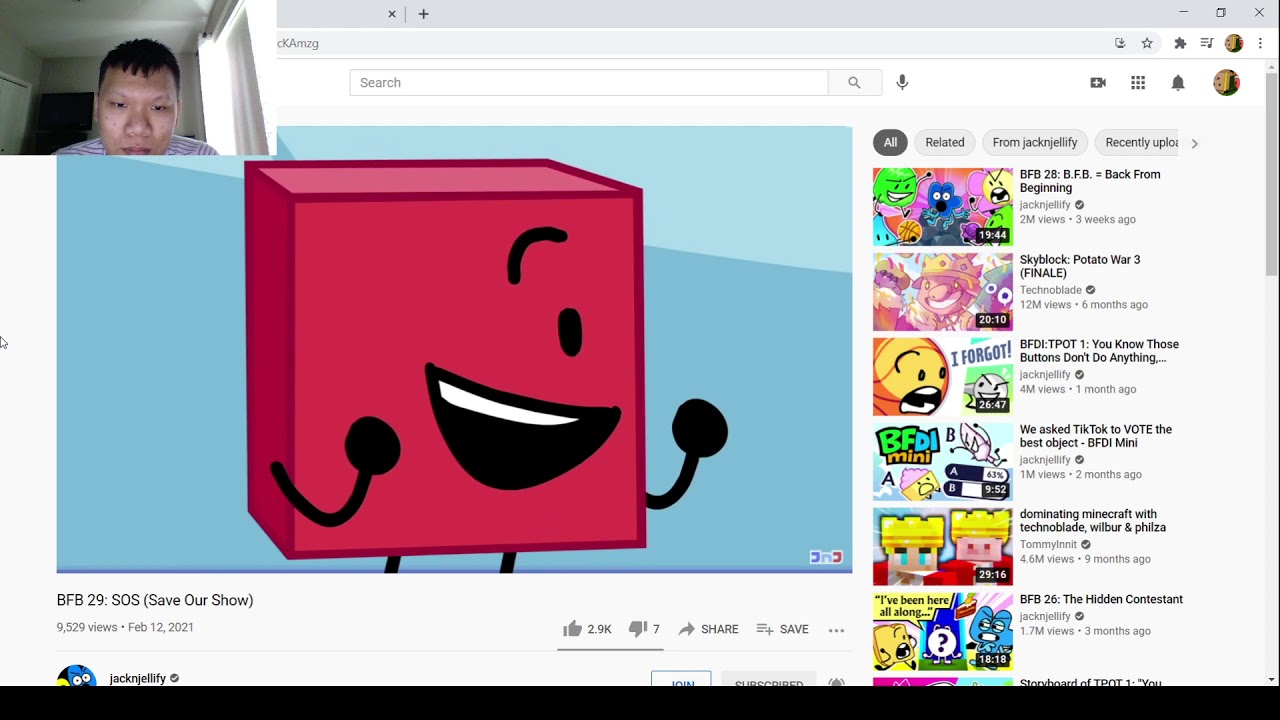The height and width of the screenshot is (720, 1280).
Task: Select the Related filter chip
Action: (945, 143)
